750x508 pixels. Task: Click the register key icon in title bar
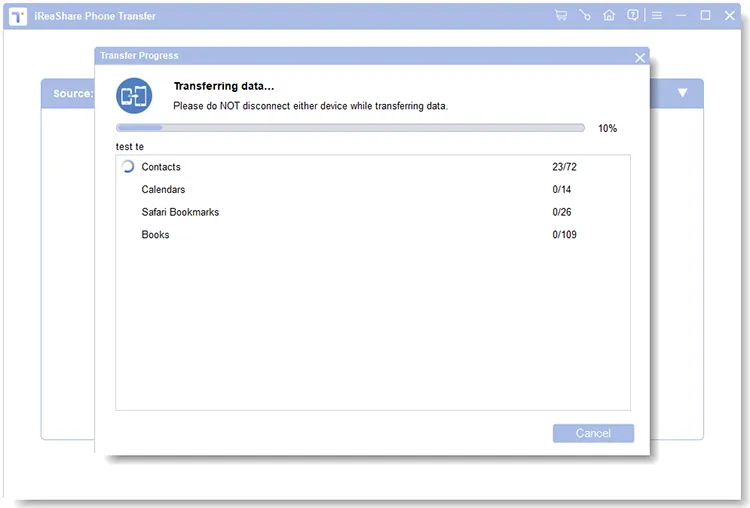pyautogui.click(x=585, y=15)
